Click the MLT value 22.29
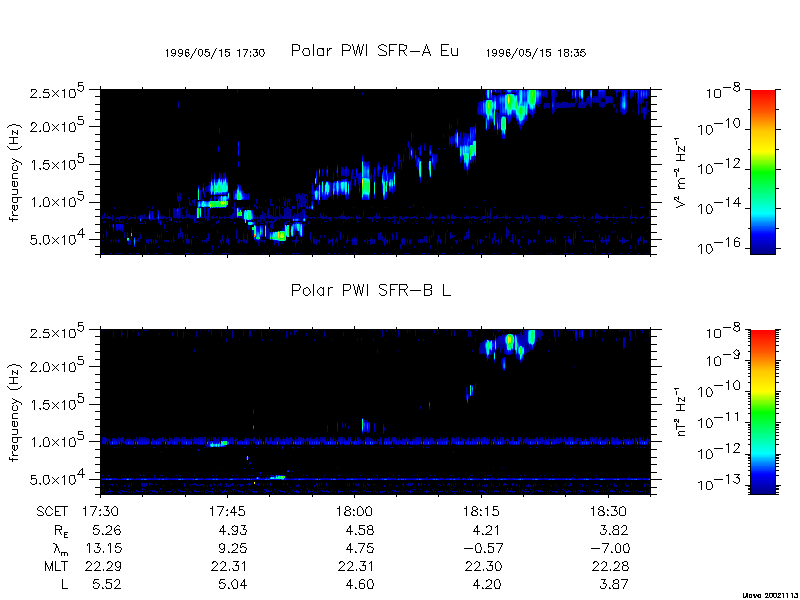 (x=106, y=566)
